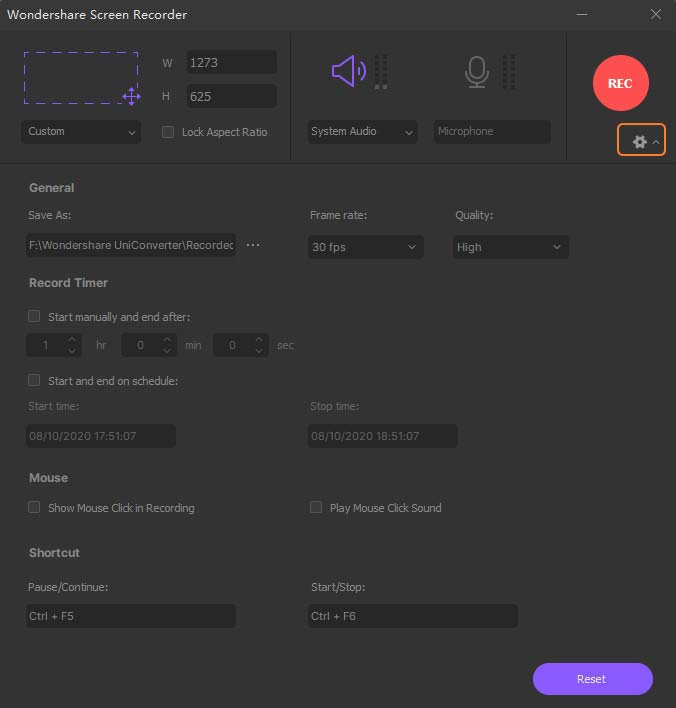This screenshot has width=676, height=708.
Task: Expand the System Audio dropdown
Action: pos(362,132)
